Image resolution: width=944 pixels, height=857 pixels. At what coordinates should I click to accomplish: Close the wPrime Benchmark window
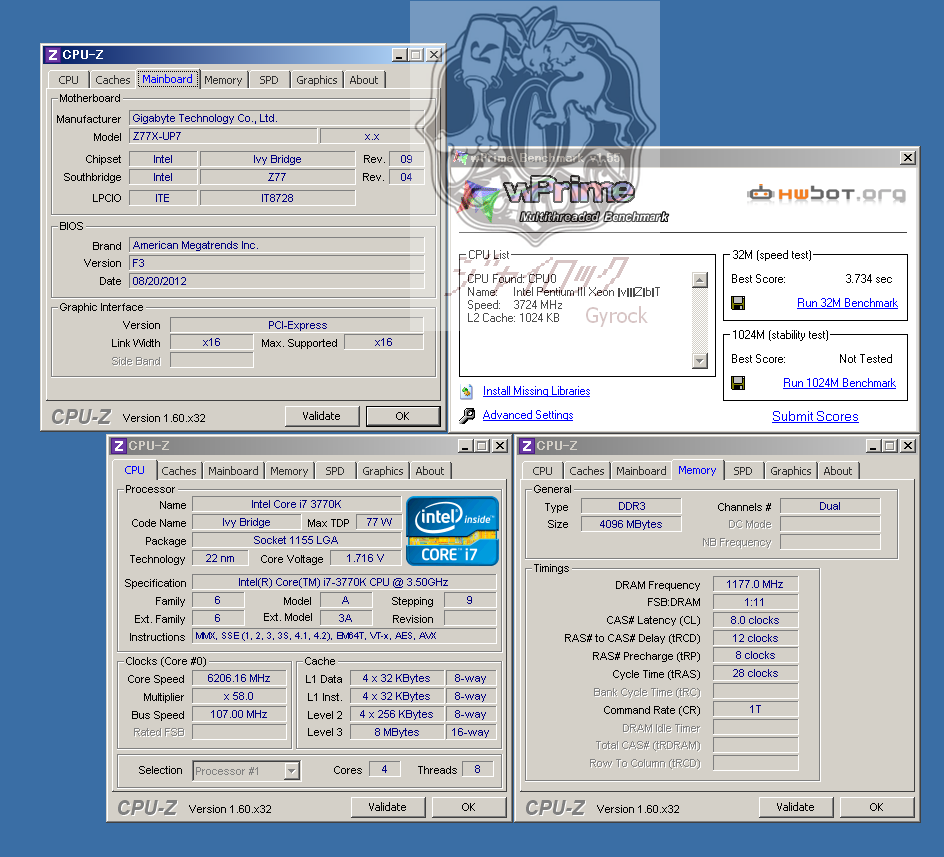coord(908,158)
